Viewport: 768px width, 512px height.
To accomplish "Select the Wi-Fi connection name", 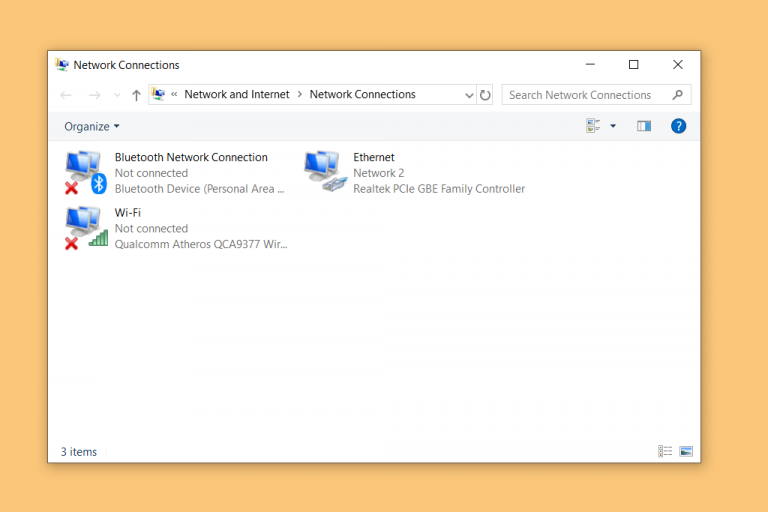I will pyautogui.click(x=127, y=213).
